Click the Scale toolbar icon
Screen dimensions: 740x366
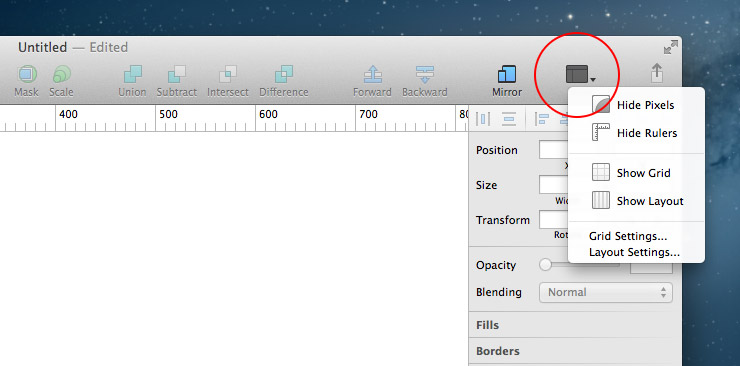coord(61,75)
